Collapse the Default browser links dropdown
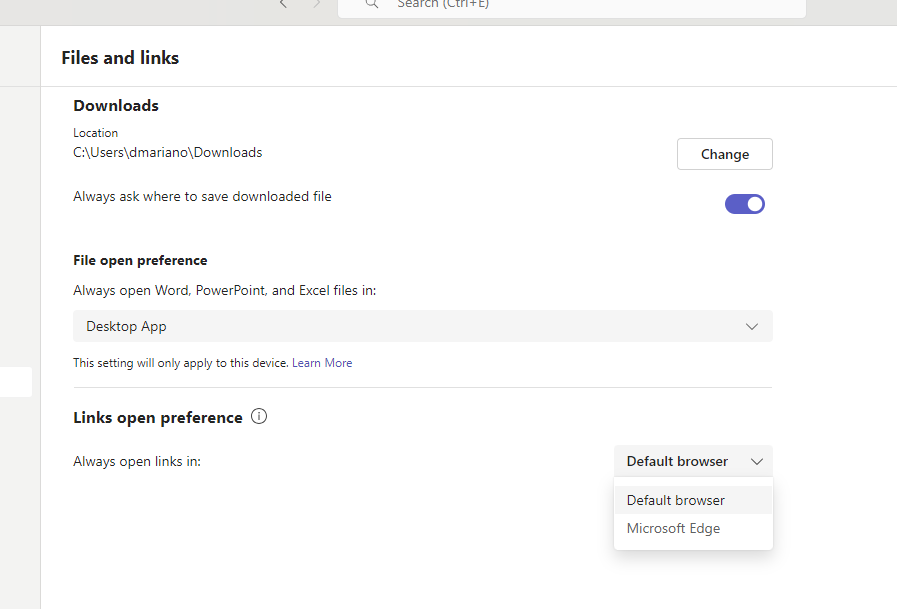 (692, 461)
